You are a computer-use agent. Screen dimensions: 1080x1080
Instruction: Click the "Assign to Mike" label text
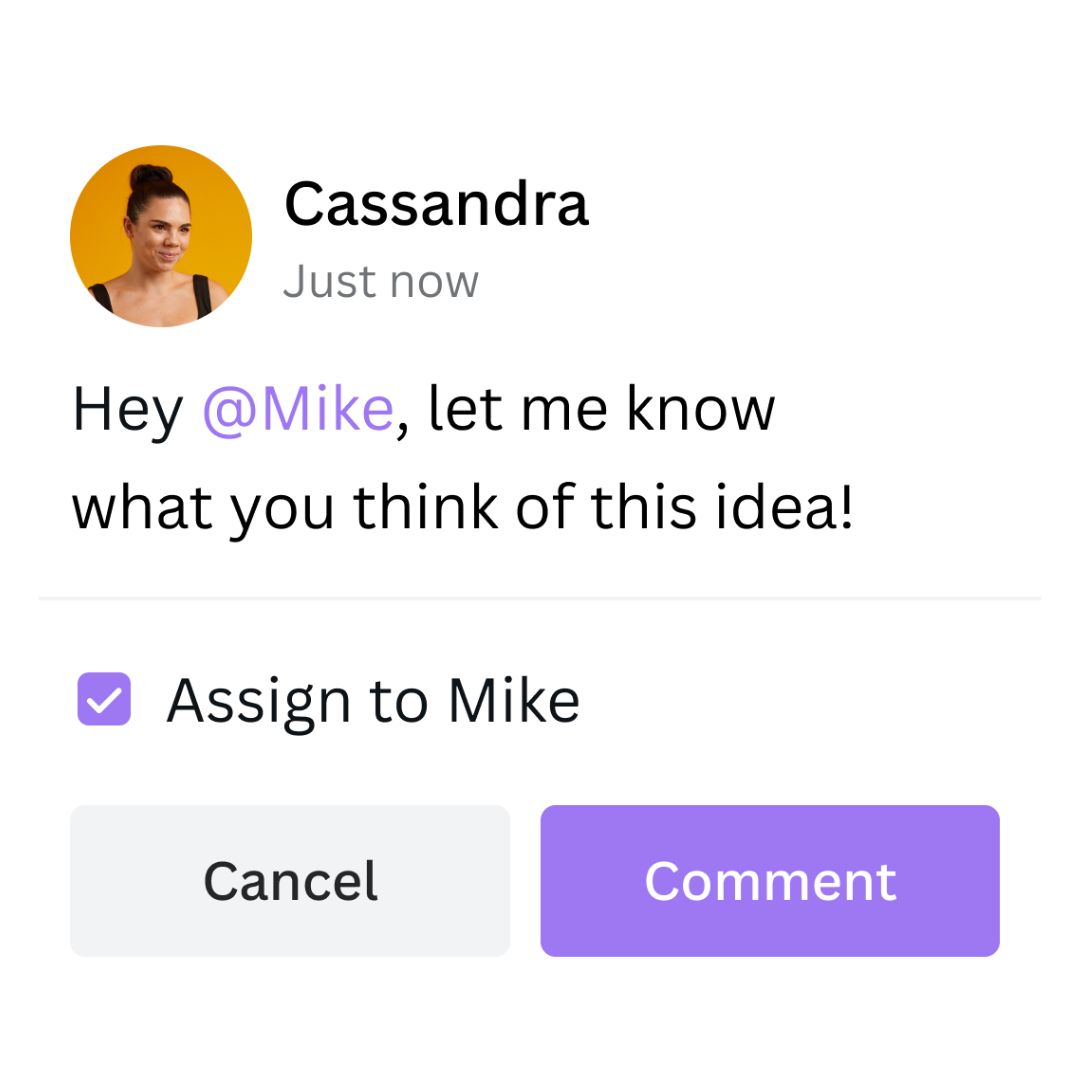pos(372,700)
